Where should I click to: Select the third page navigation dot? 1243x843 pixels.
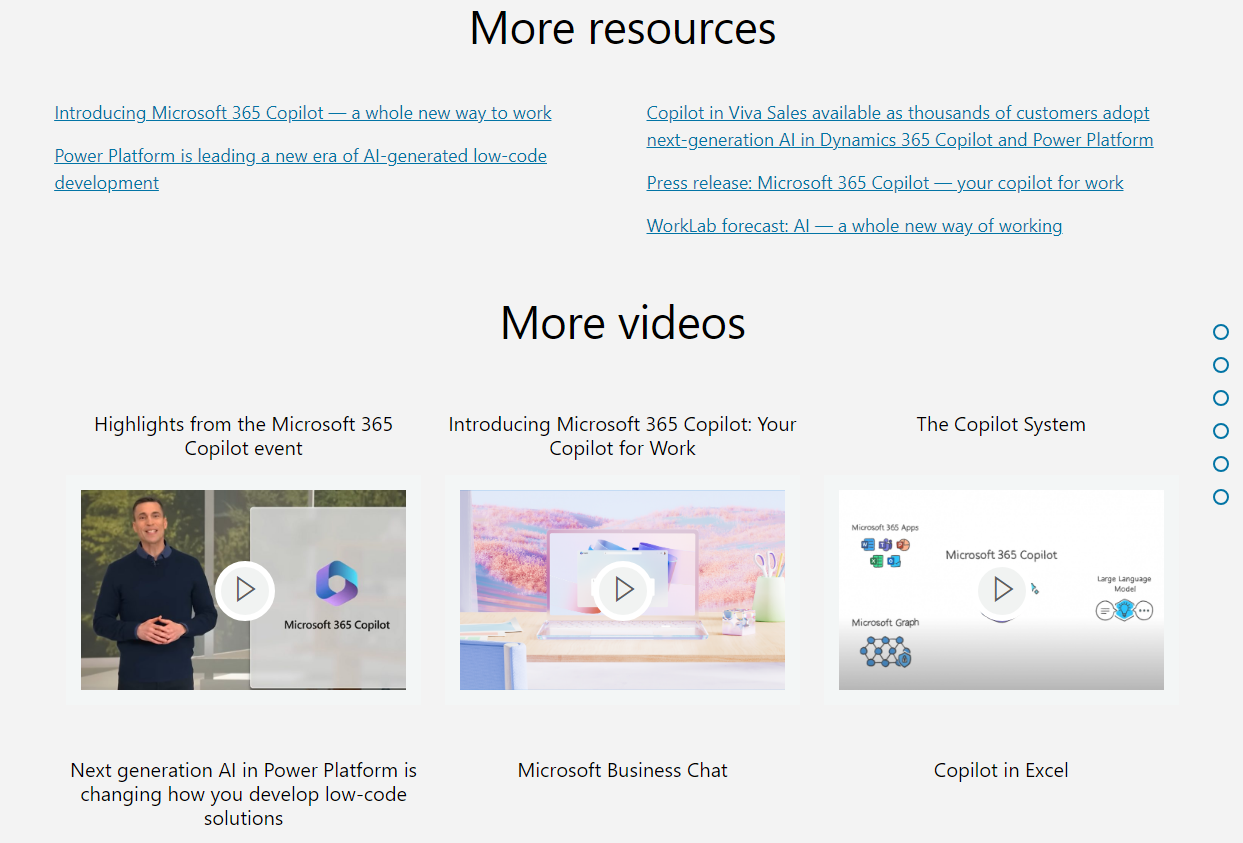tap(1220, 398)
